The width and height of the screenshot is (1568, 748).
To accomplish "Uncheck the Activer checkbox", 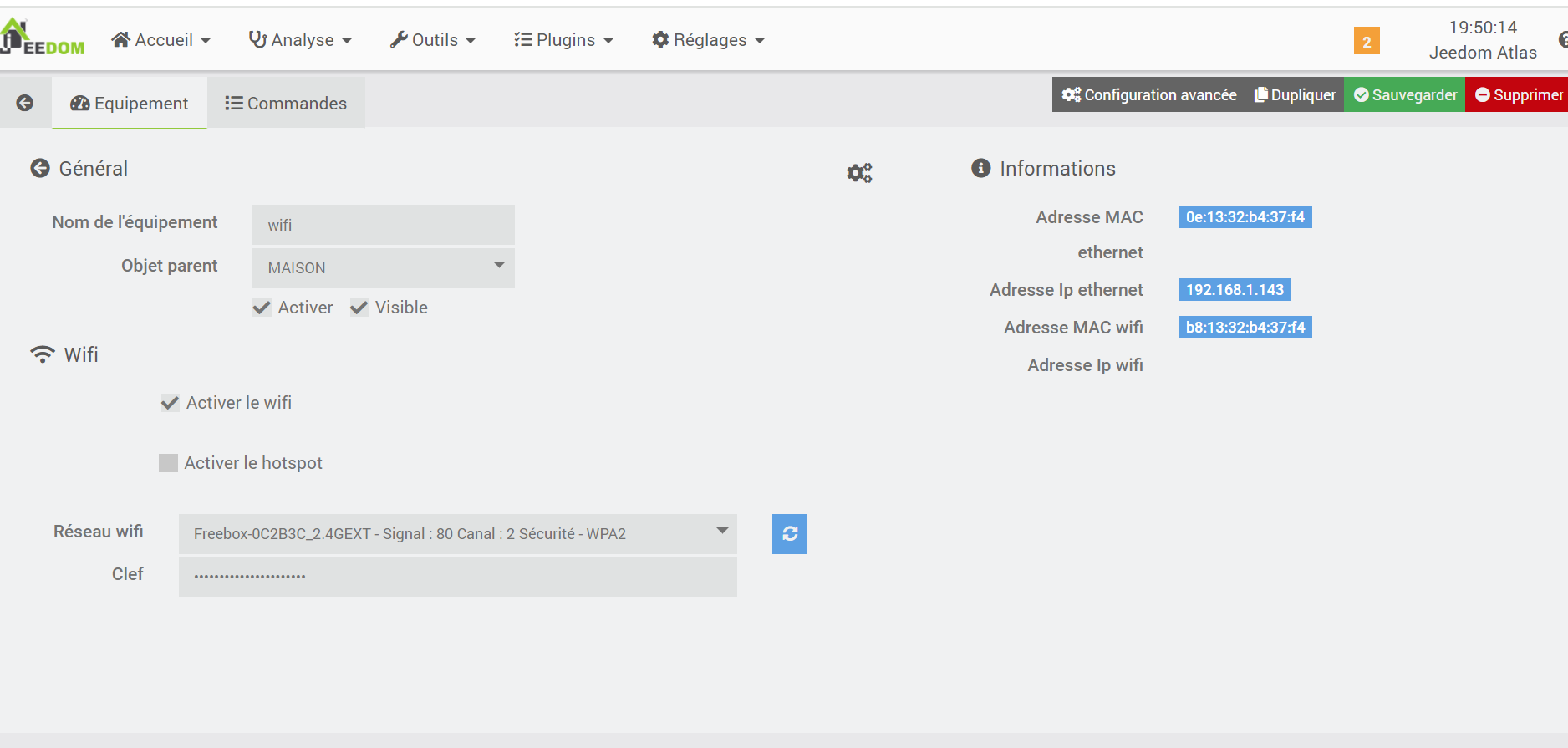I will tap(262, 308).
